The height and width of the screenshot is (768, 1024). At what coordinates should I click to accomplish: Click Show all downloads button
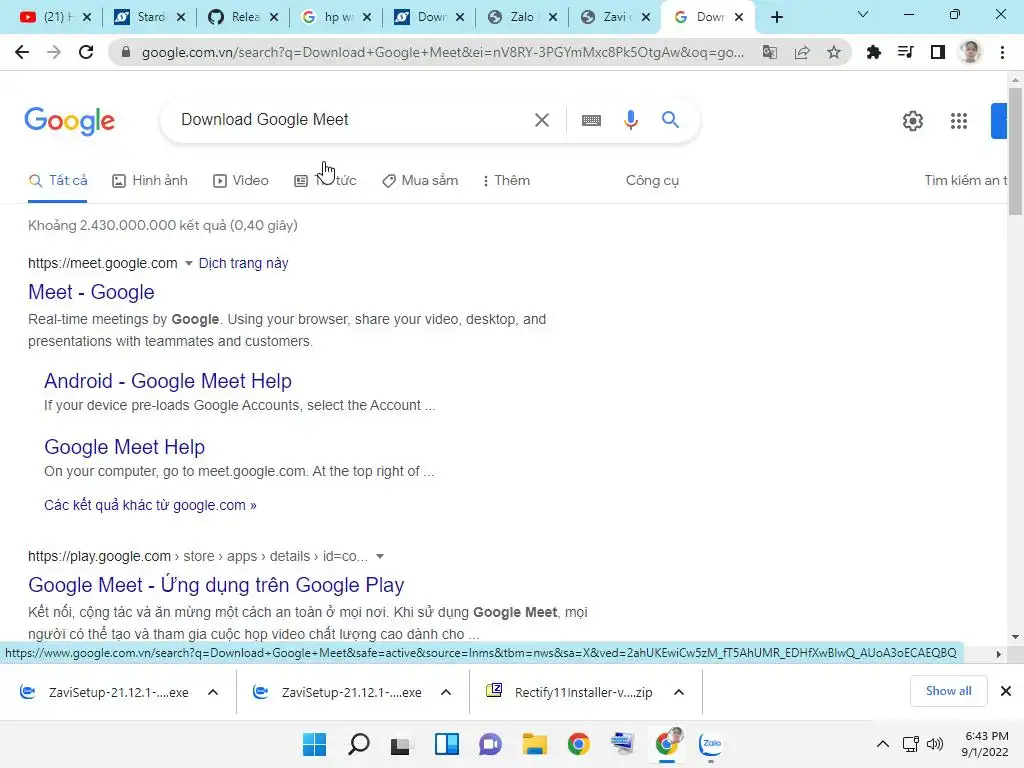tap(948, 691)
